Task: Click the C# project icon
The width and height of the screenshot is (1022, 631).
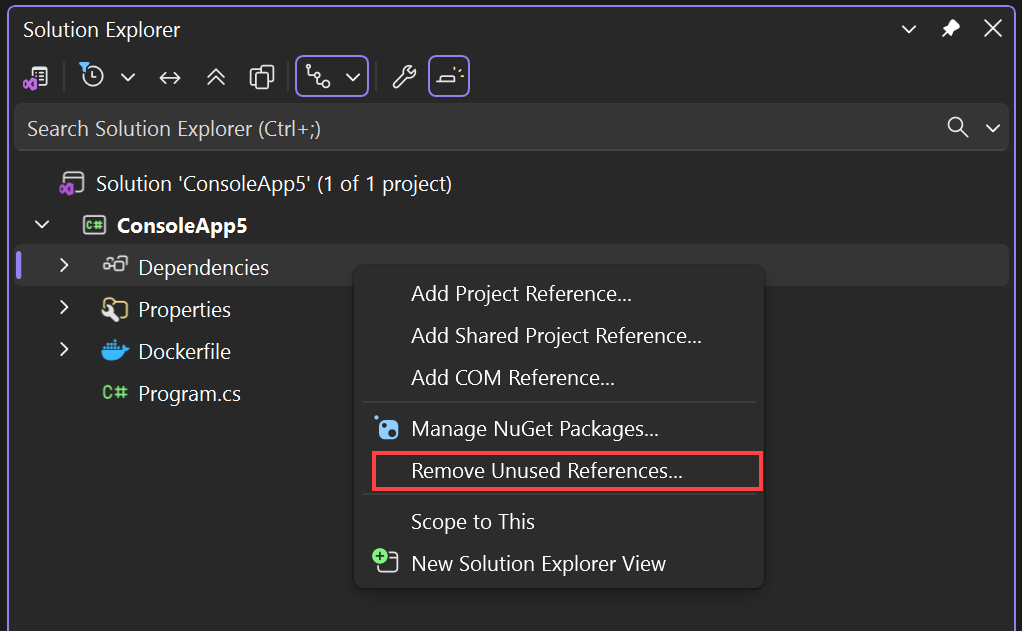Action: click(95, 225)
